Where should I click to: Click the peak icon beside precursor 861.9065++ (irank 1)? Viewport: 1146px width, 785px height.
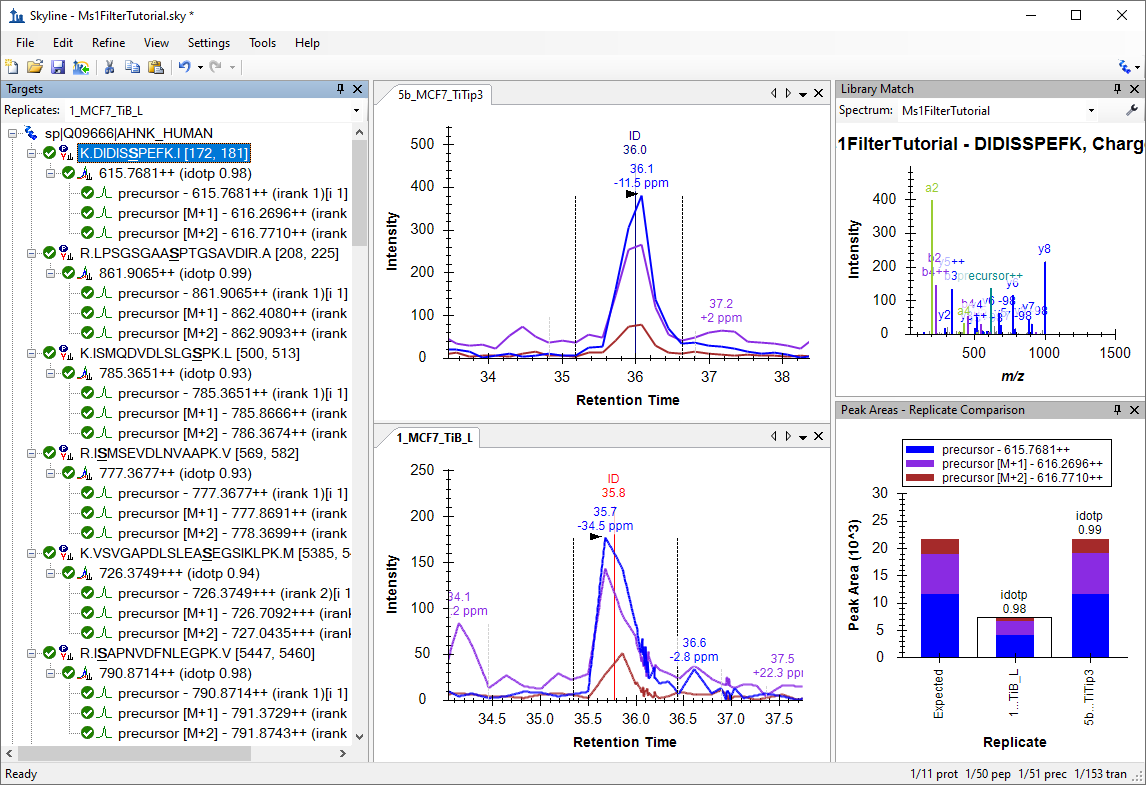pyautogui.click(x=105, y=293)
